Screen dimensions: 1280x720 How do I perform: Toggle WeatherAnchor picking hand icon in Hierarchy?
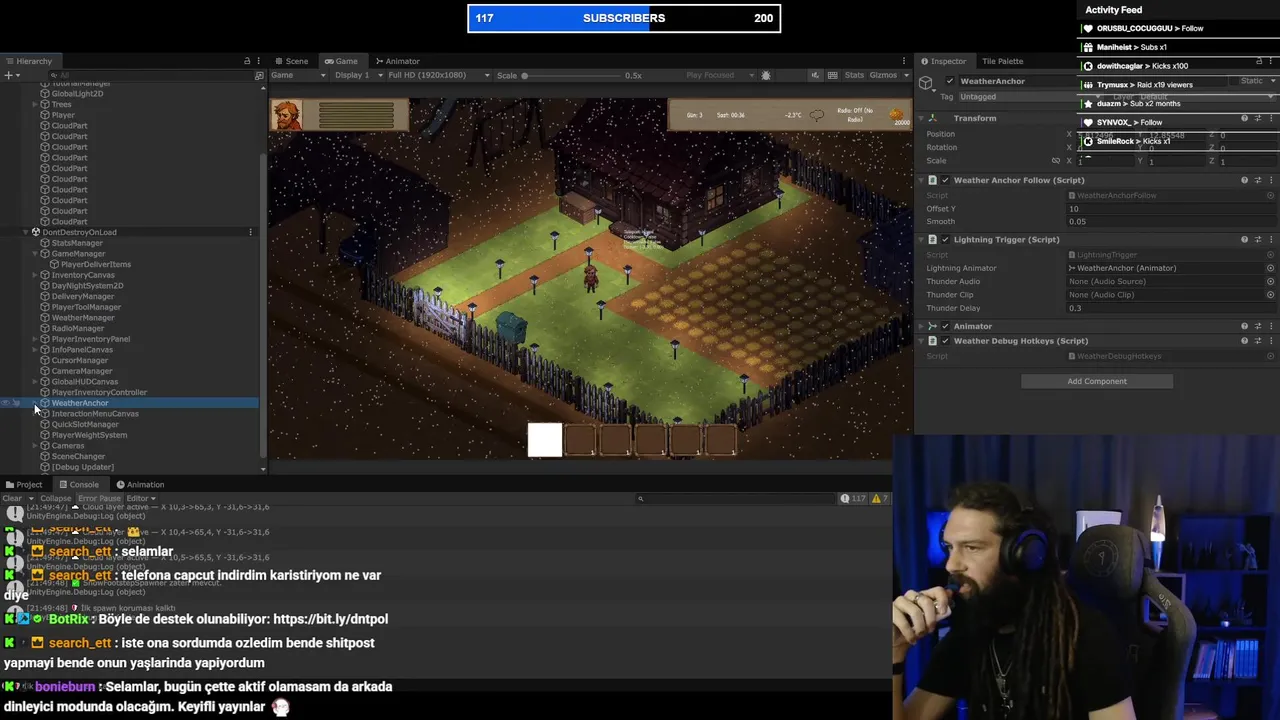17,403
